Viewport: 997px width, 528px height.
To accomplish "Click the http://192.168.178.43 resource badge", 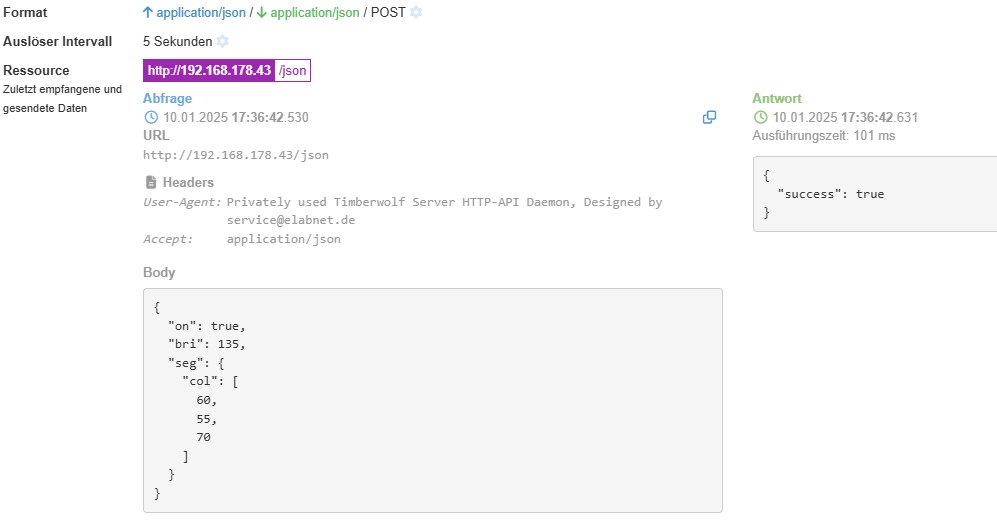I will tap(209, 71).
